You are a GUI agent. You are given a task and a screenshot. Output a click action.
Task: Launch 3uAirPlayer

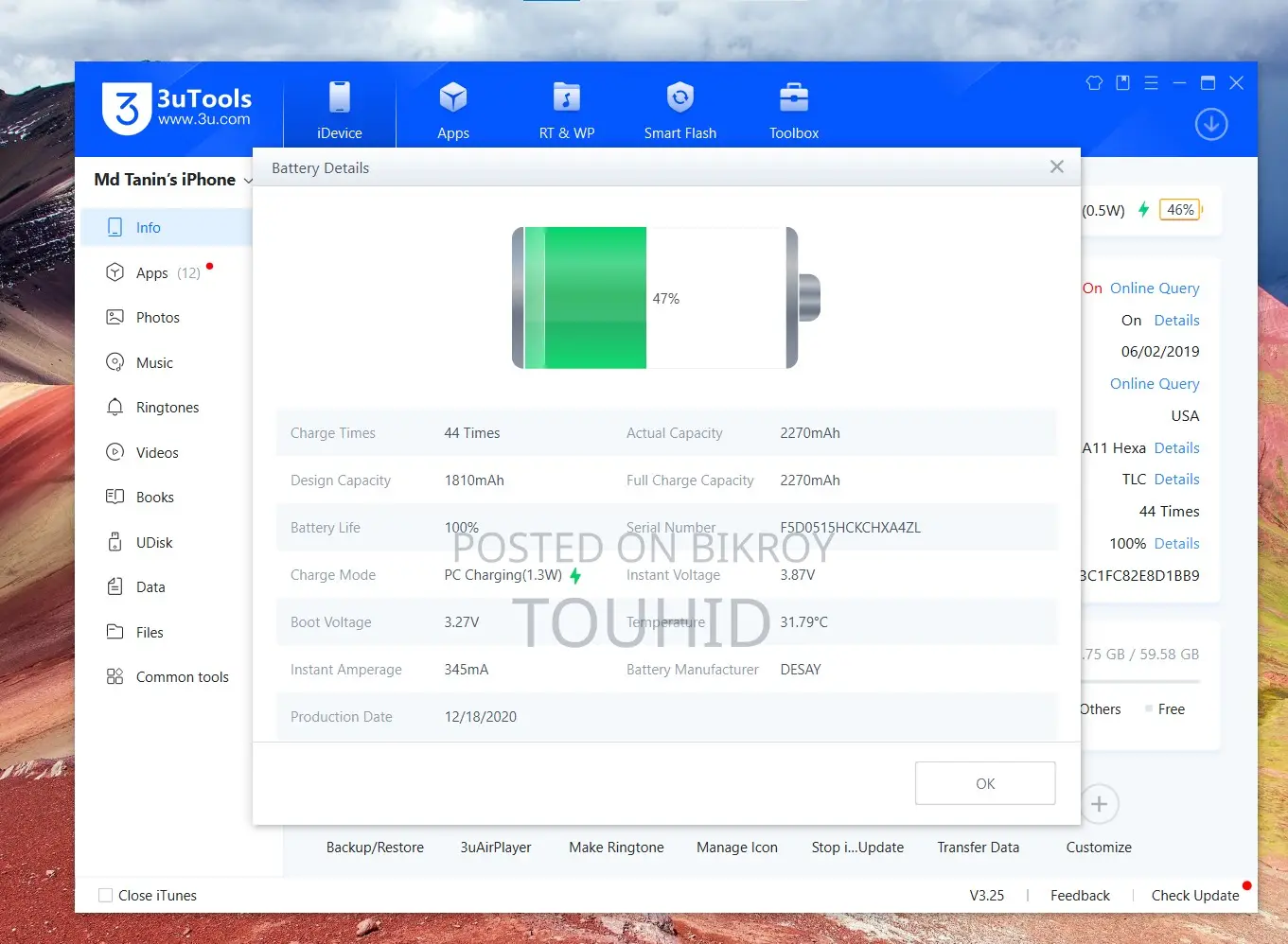click(496, 848)
